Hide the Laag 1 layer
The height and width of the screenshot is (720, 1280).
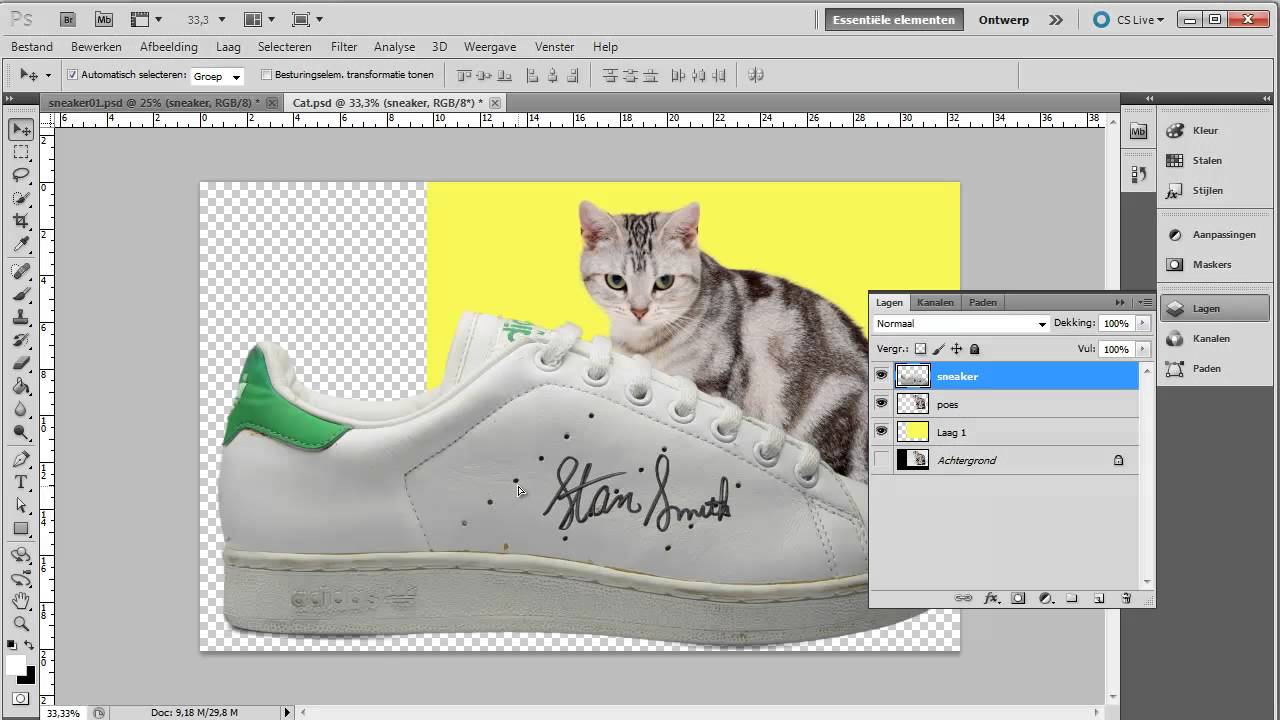[x=881, y=432]
